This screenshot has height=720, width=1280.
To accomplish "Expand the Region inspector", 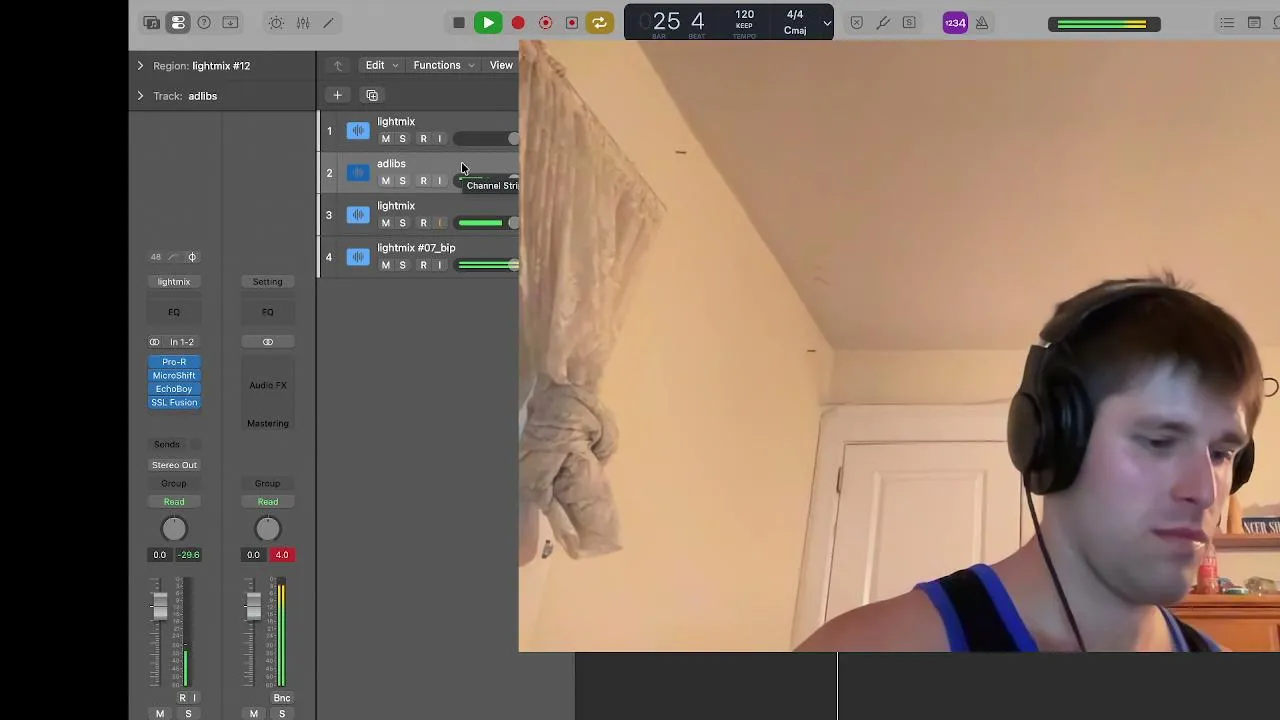I will point(140,66).
